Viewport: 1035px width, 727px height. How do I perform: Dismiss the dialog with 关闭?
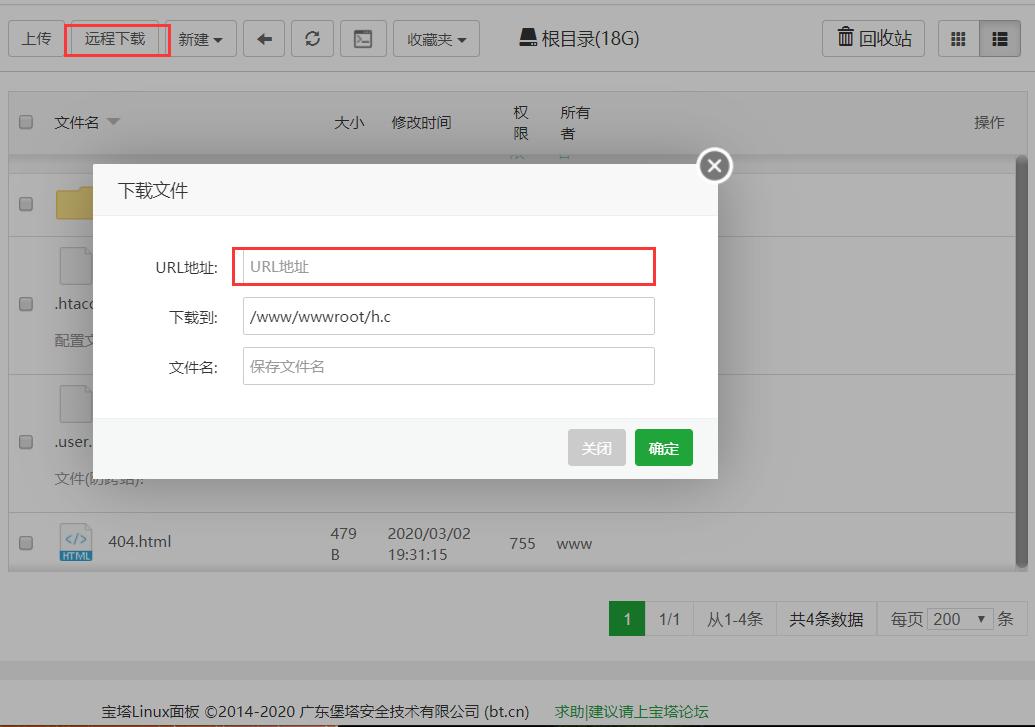(597, 447)
